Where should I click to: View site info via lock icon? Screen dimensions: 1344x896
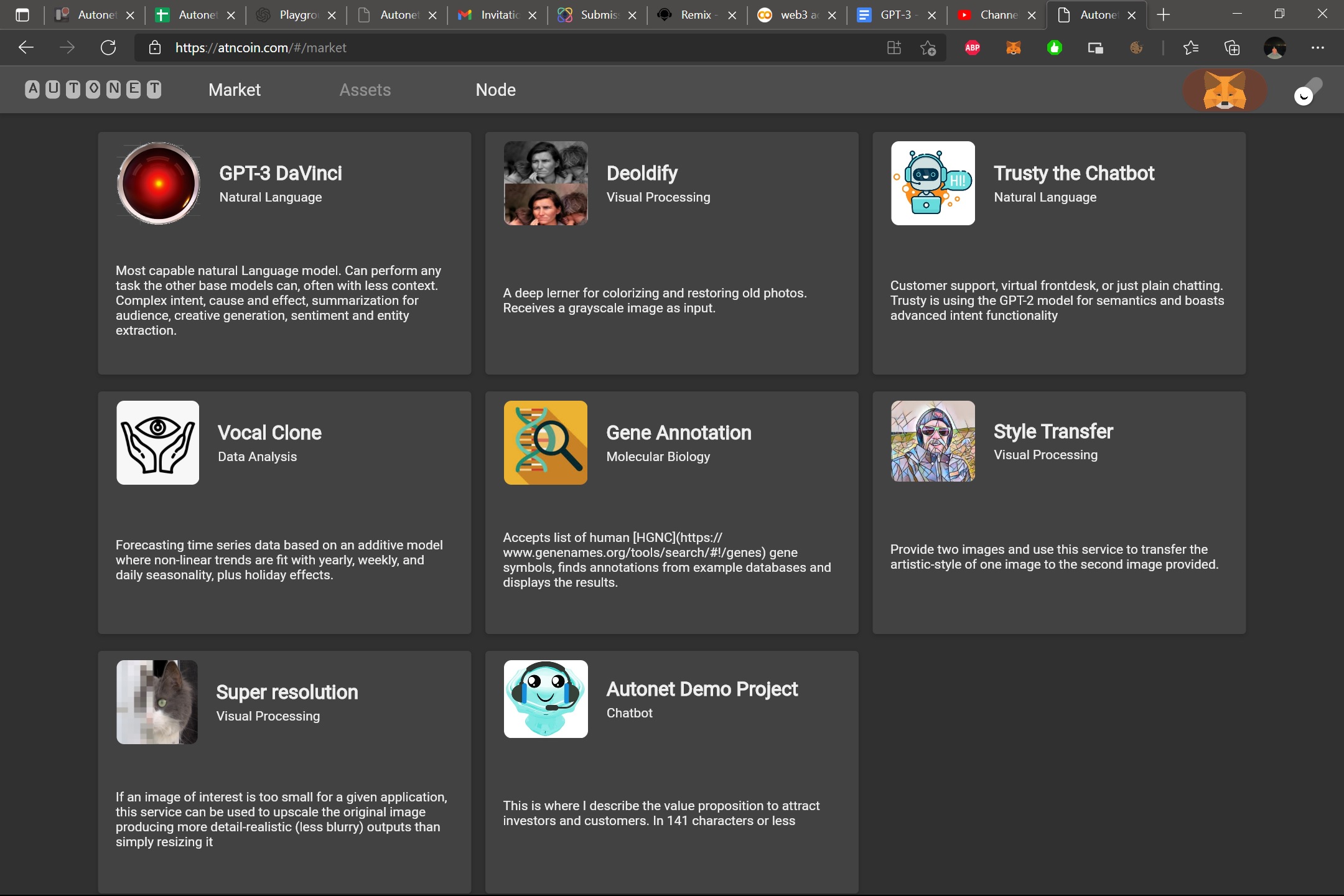(155, 48)
